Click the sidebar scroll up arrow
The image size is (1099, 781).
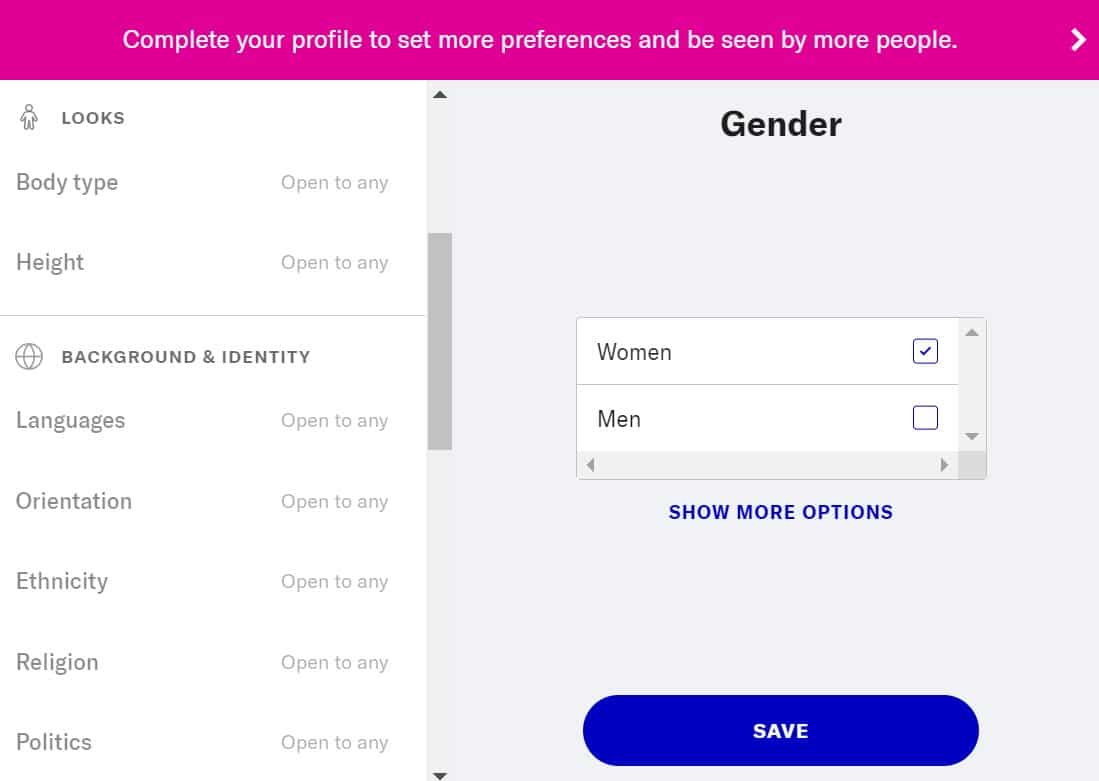[x=439, y=95]
